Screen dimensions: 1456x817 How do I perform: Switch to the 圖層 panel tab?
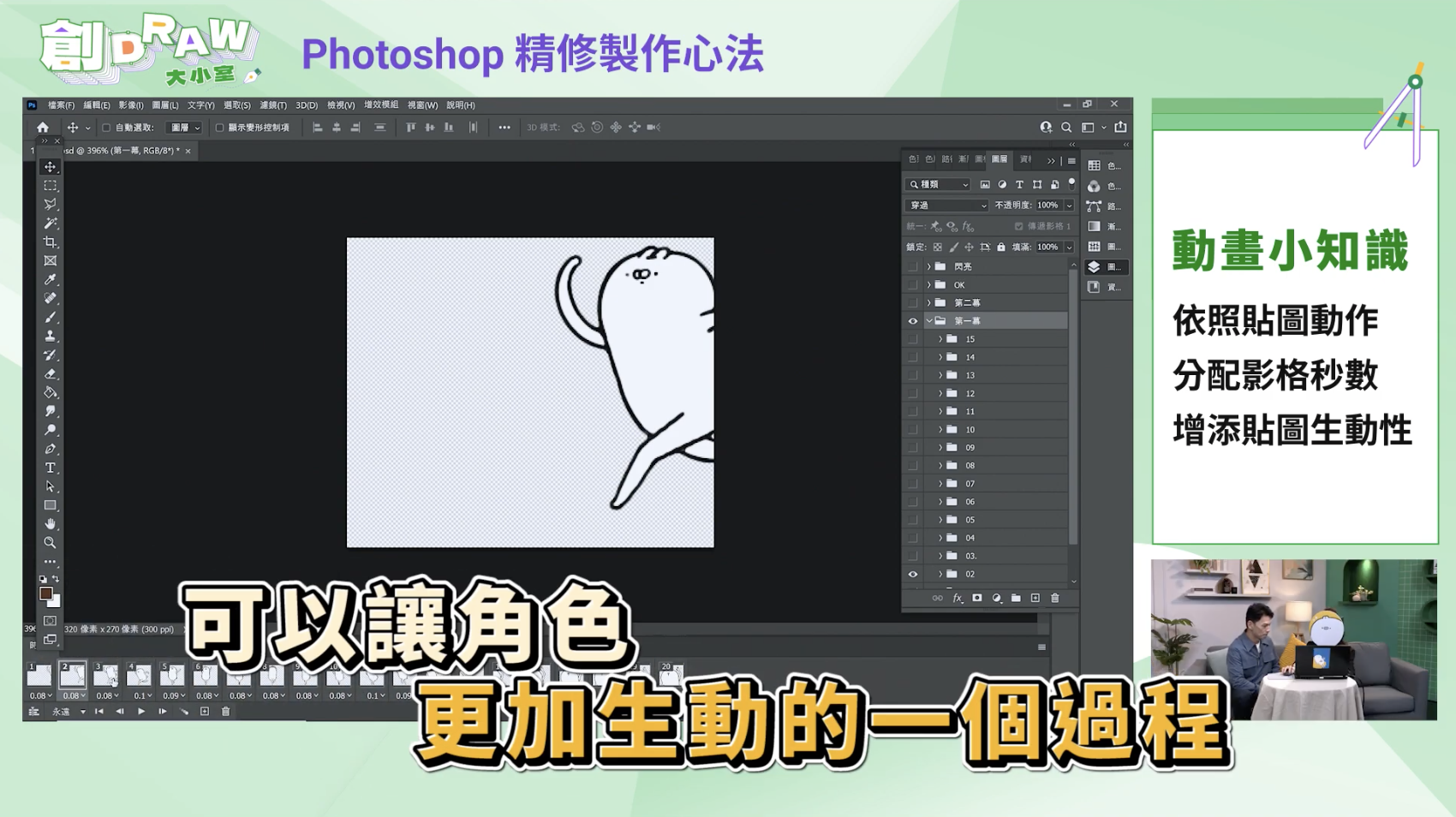[1000, 159]
